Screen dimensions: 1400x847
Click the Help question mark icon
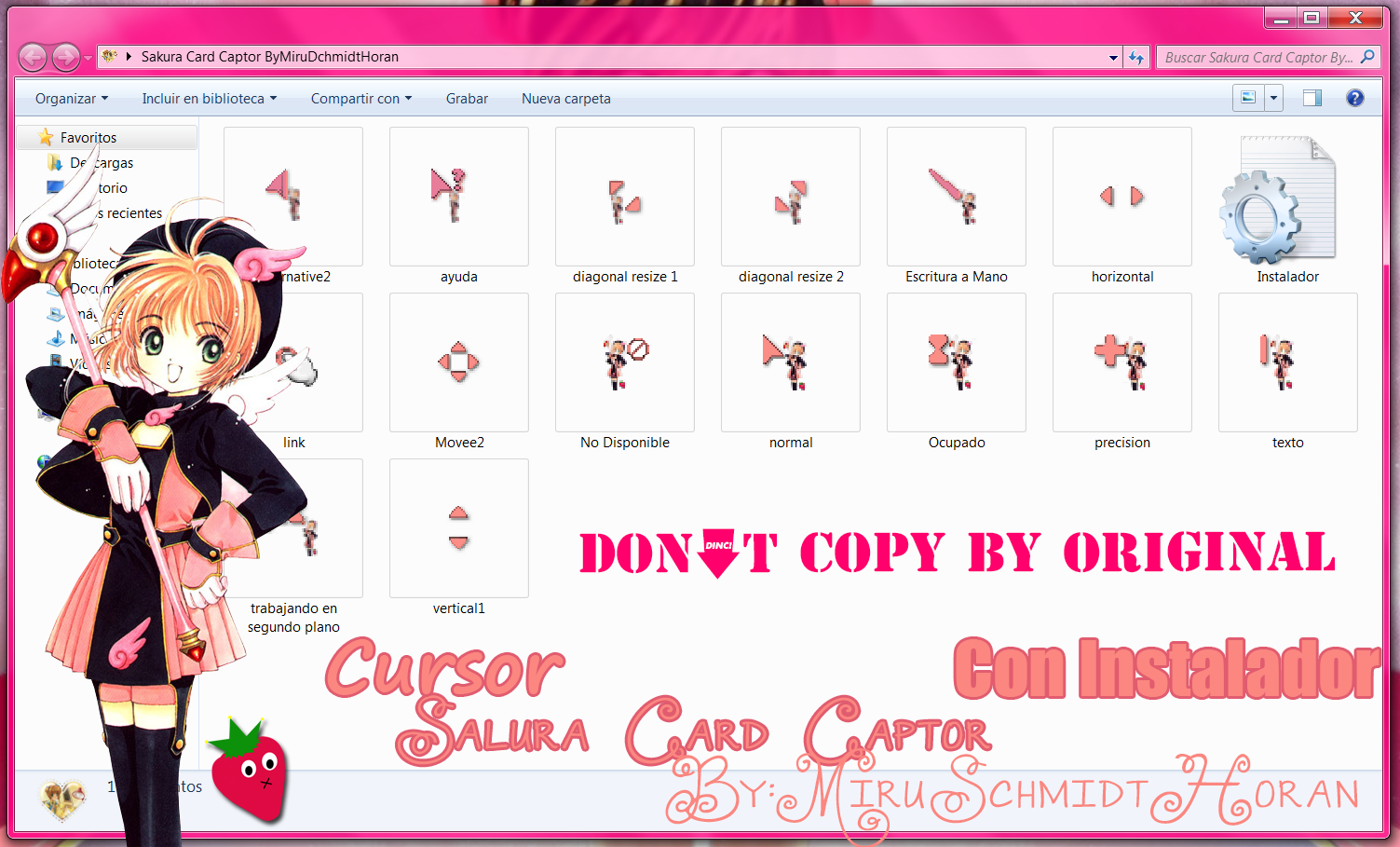point(1355,97)
